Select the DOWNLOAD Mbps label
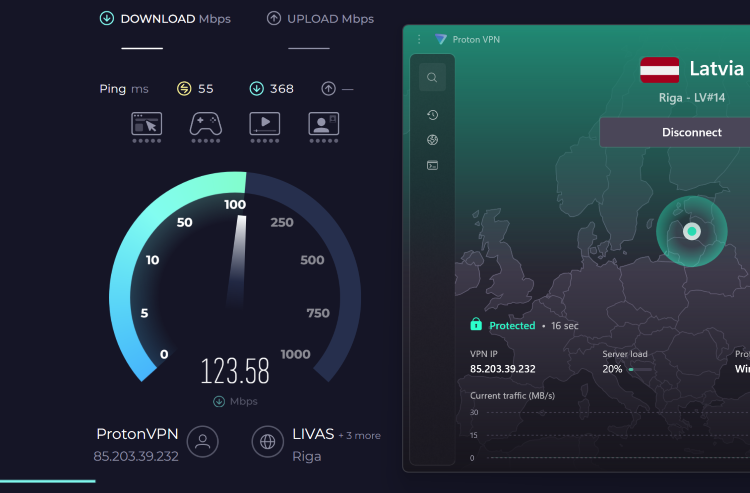Image resolution: width=750 pixels, height=493 pixels. tap(176, 19)
